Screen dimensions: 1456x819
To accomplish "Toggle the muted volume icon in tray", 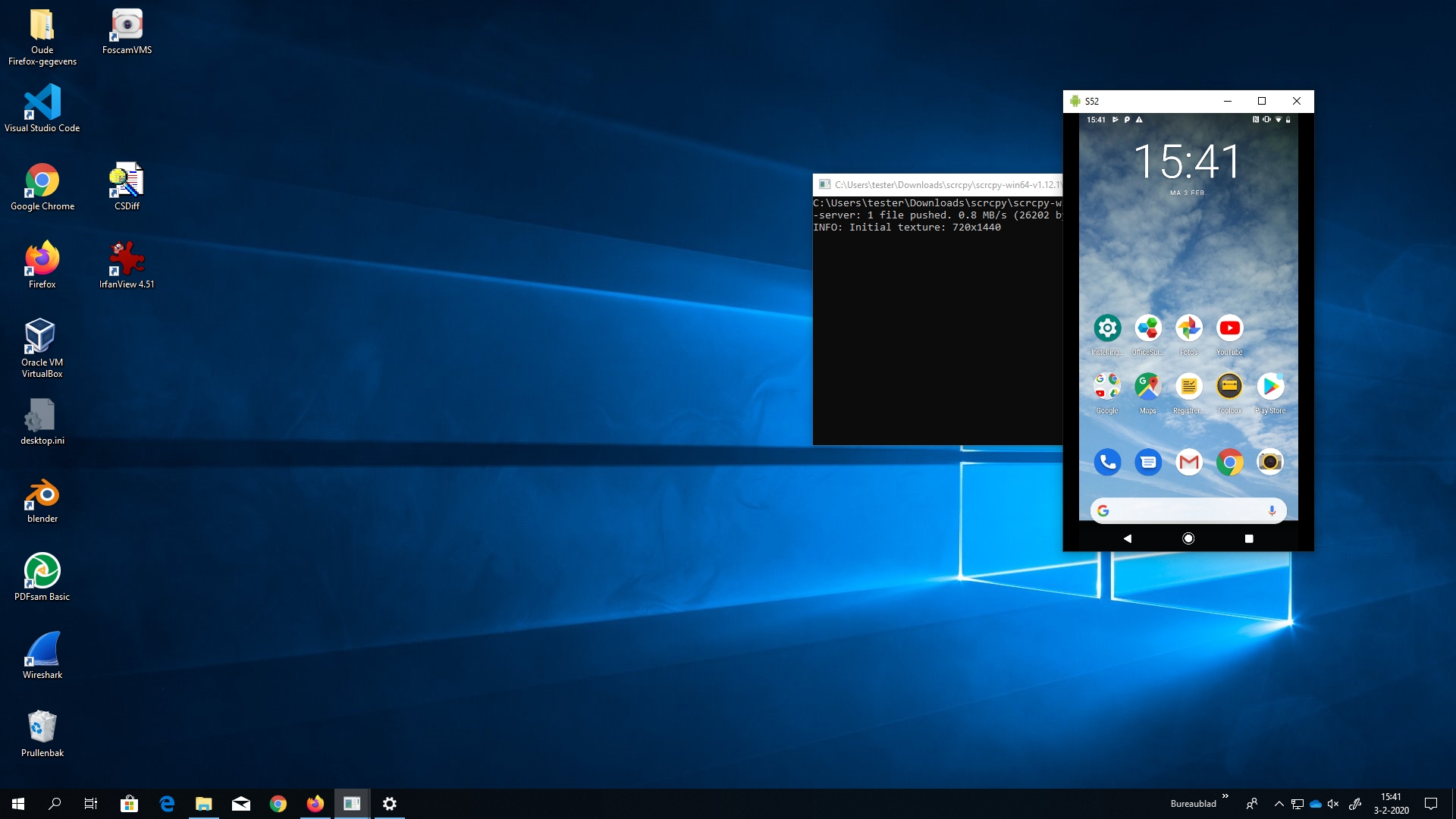I will coord(1333,804).
